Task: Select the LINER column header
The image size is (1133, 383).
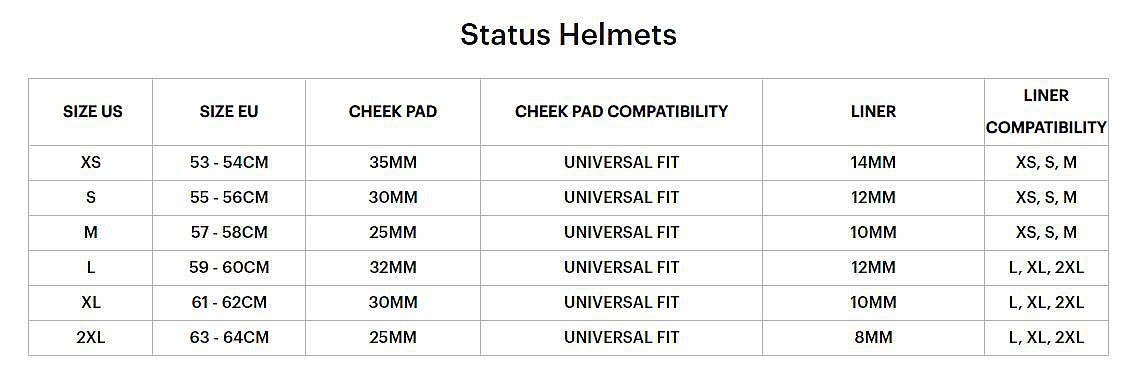Action: (x=873, y=112)
